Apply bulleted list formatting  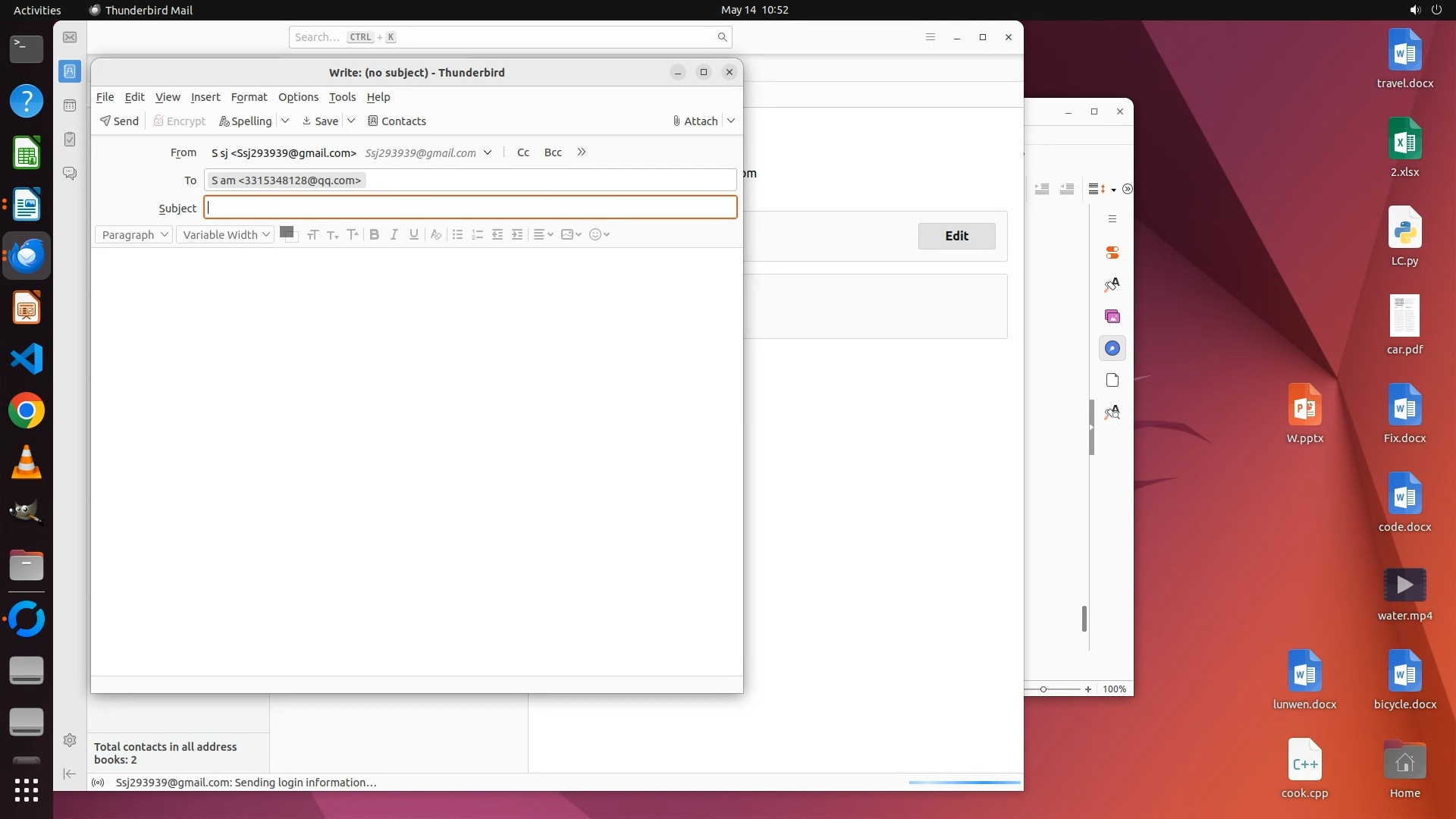457,234
